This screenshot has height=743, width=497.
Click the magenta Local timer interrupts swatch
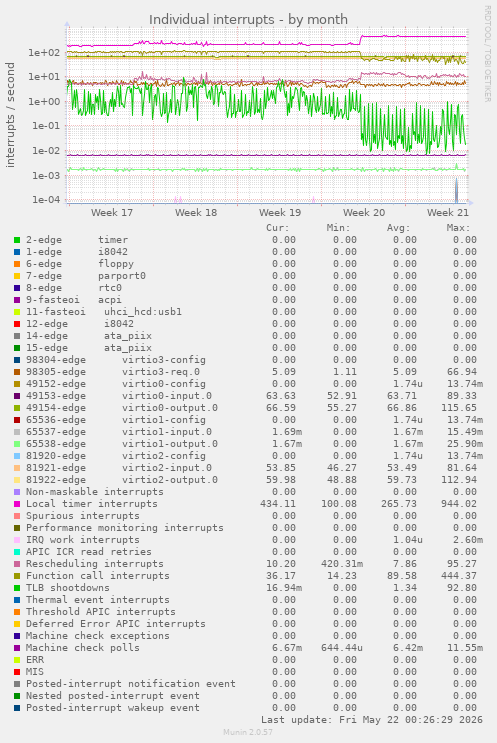click(17, 504)
